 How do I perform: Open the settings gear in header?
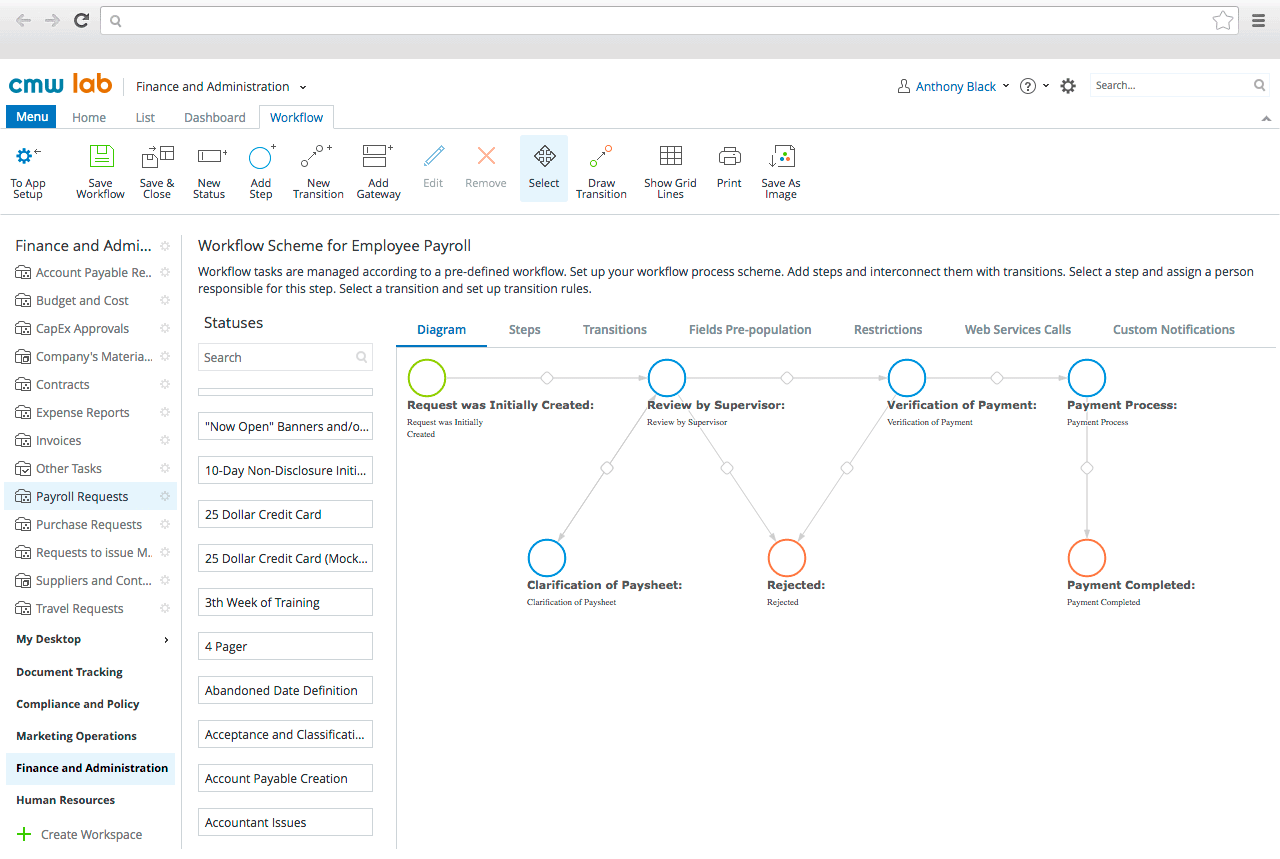(x=1068, y=86)
